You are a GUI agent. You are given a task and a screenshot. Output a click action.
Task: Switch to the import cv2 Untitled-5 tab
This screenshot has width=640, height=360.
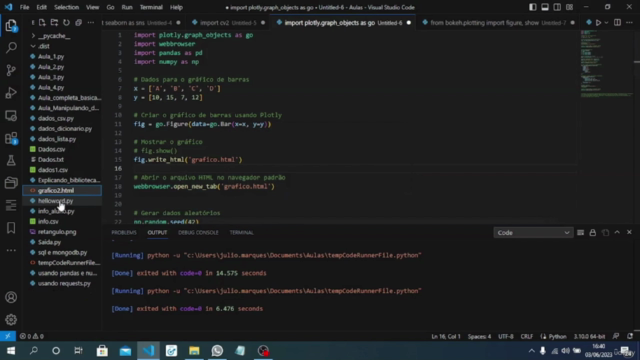point(228,23)
